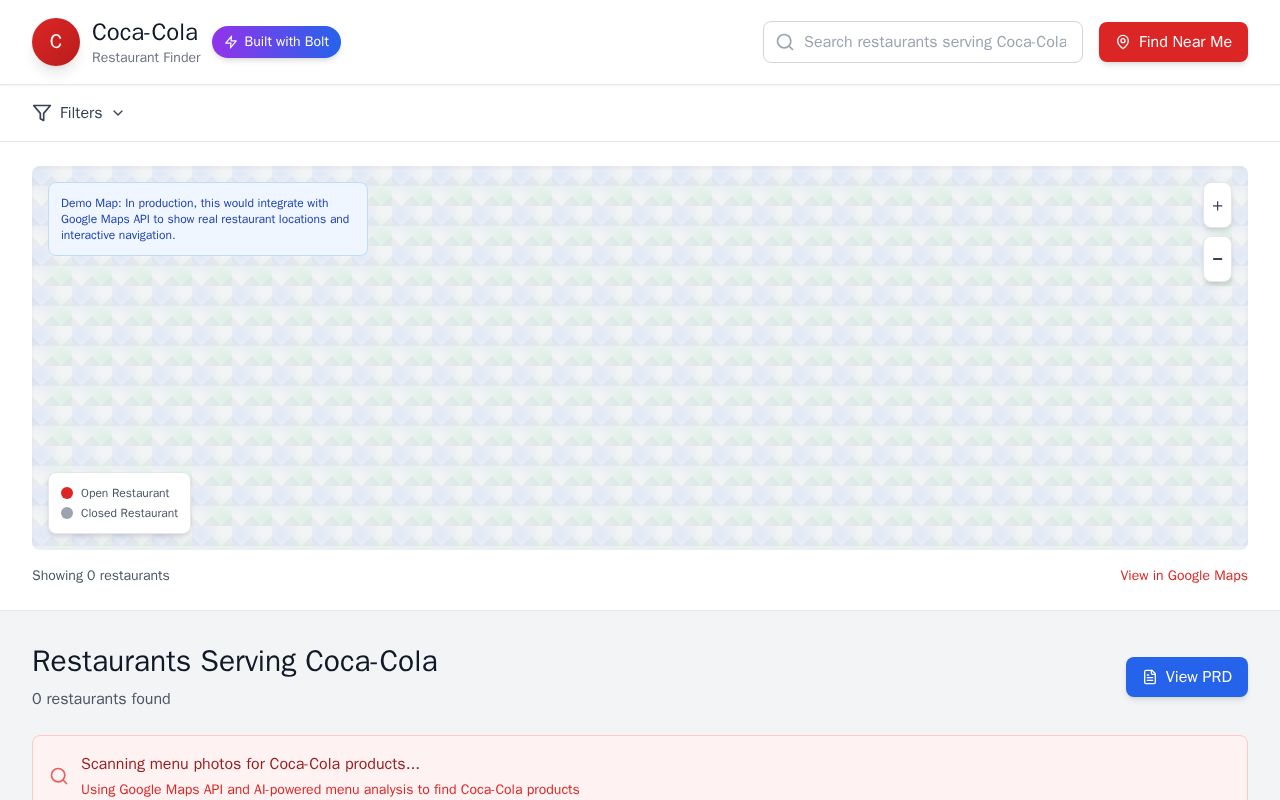Viewport: 1280px width, 800px height.
Task: Click "Closed Restaurant" legend label
Action: (129, 513)
